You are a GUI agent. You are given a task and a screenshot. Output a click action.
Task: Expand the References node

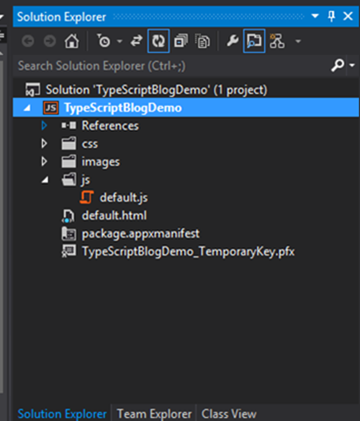(44, 126)
